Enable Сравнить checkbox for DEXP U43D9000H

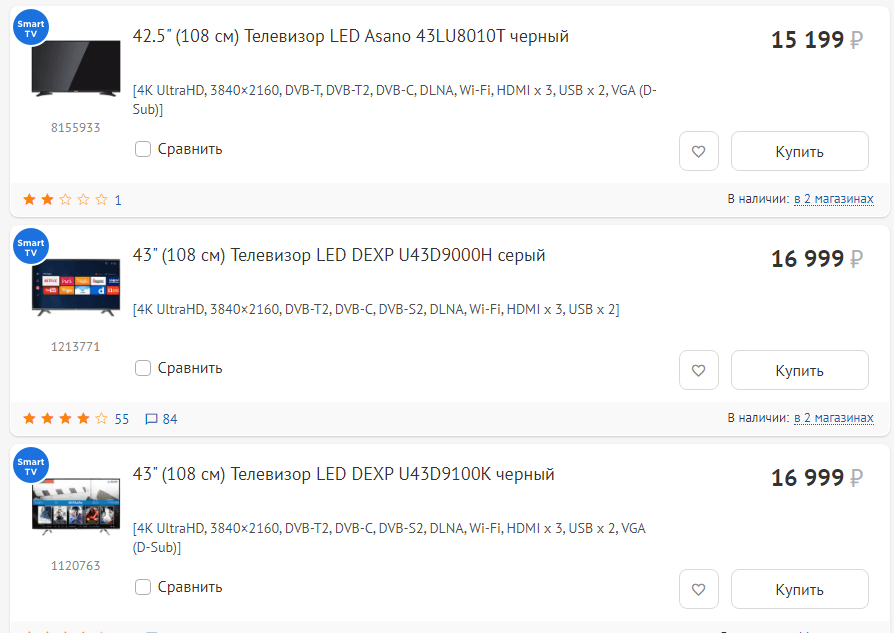[x=143, y=368]
